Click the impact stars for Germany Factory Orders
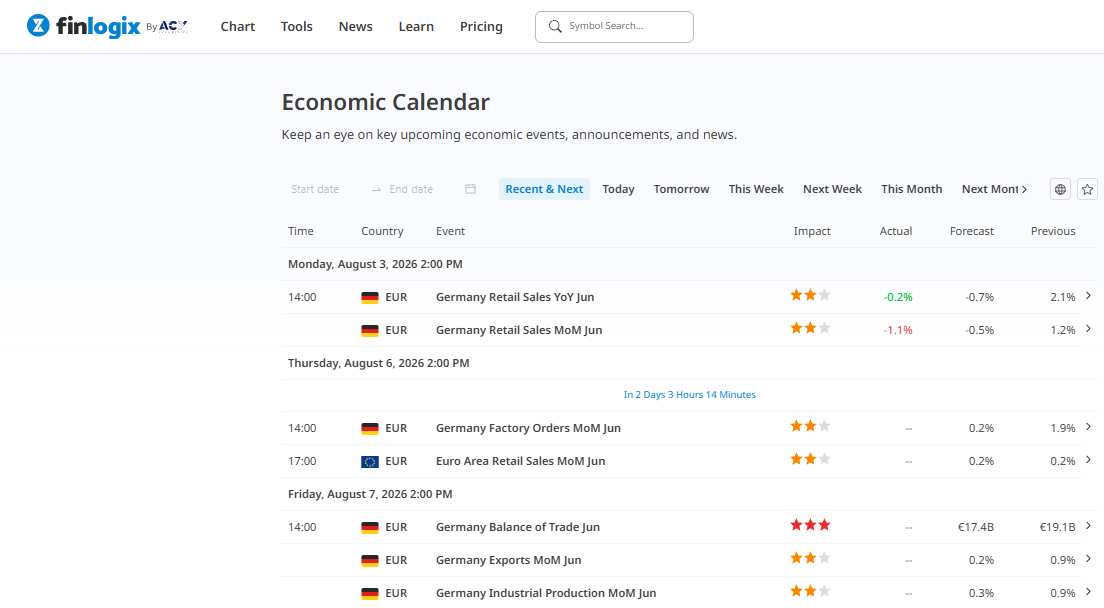Viewport: 1104px width, 608px height. pos(810,426)
